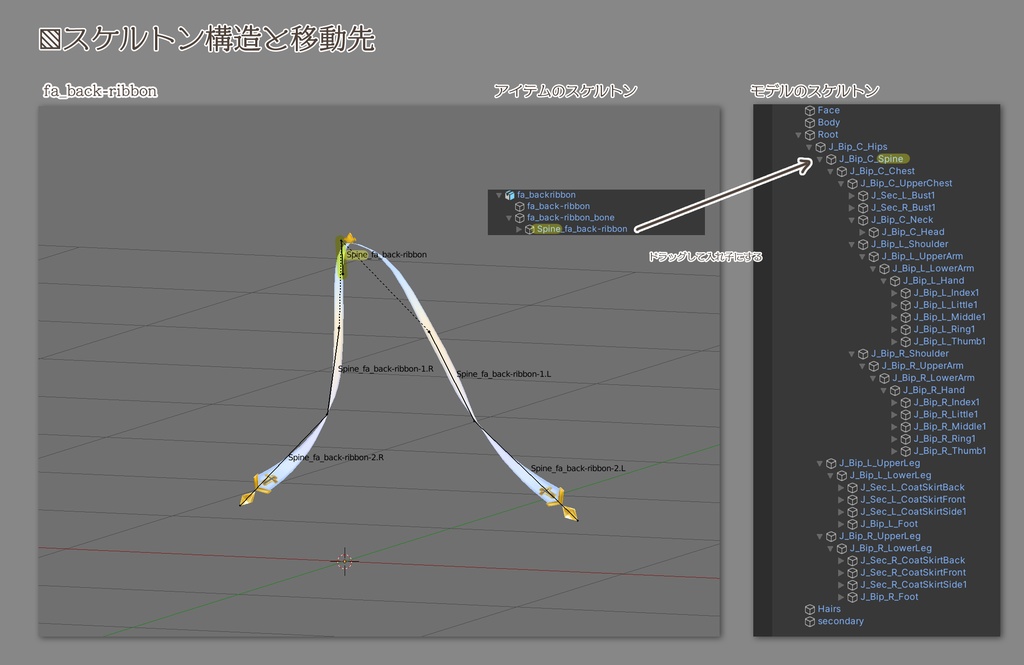Select J_Bip_L_Thumb1 in the model skeleton

(x=950, y=342)
